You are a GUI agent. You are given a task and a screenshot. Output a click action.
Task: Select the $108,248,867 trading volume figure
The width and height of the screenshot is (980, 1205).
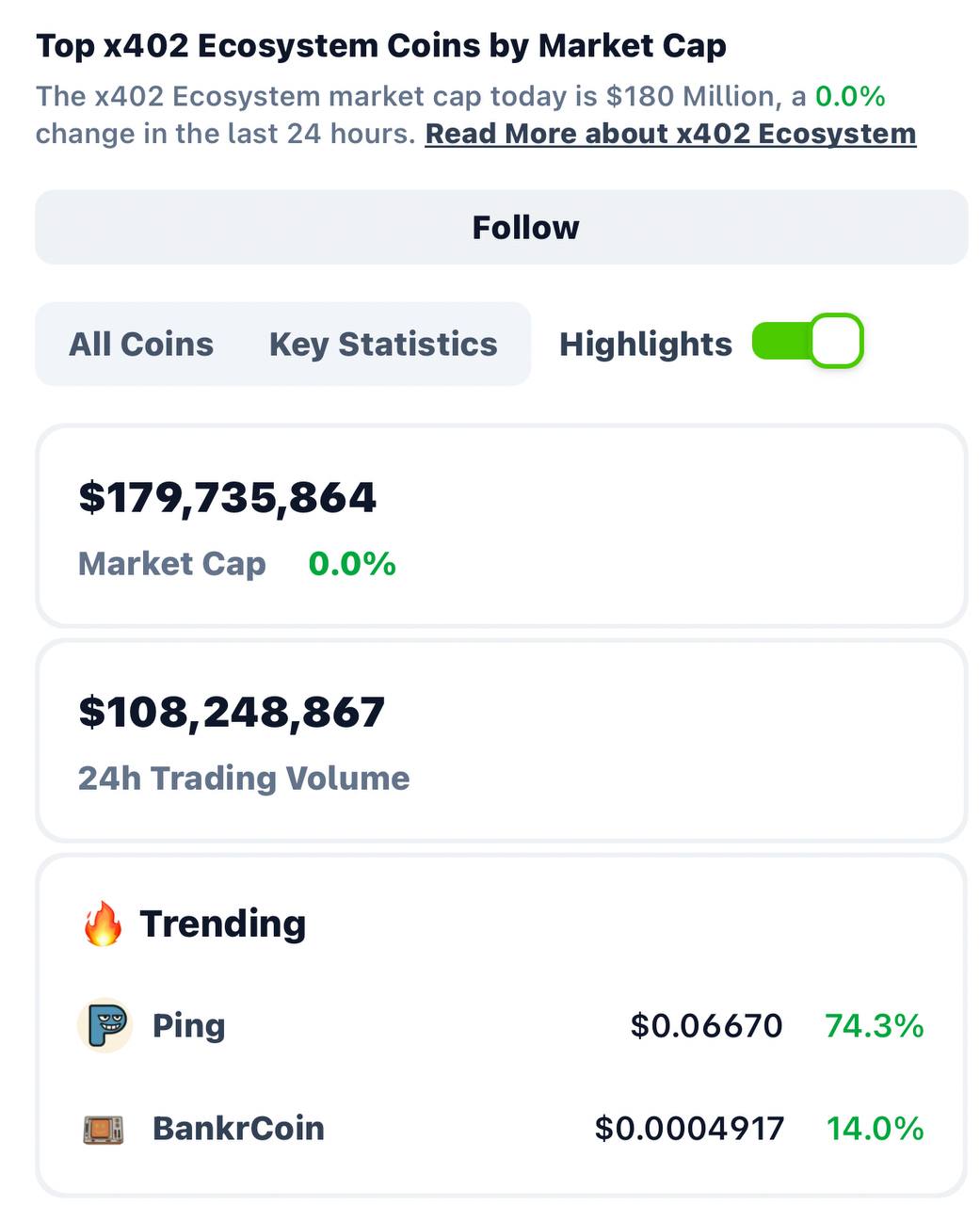pyautogui.click(x=232, y=712)
